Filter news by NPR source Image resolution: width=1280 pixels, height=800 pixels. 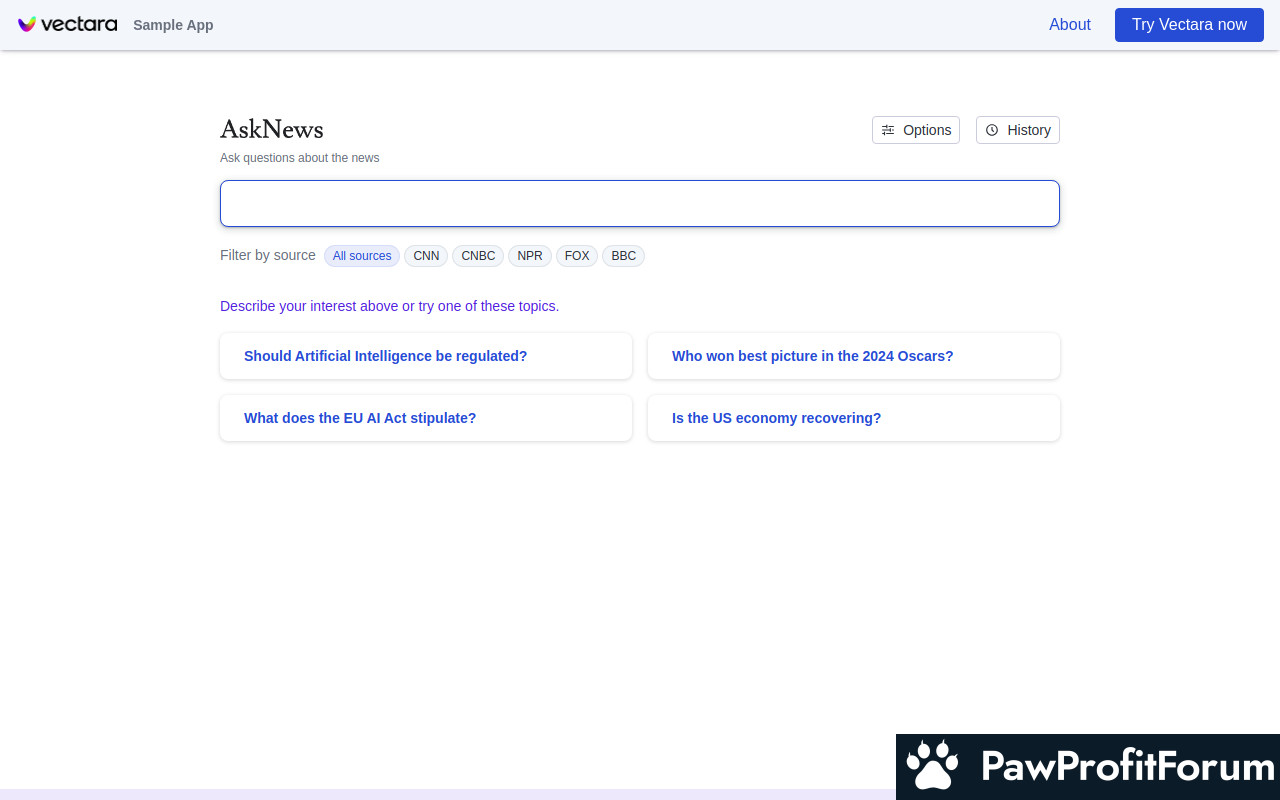pyautogui.click(x=530, y=256)
